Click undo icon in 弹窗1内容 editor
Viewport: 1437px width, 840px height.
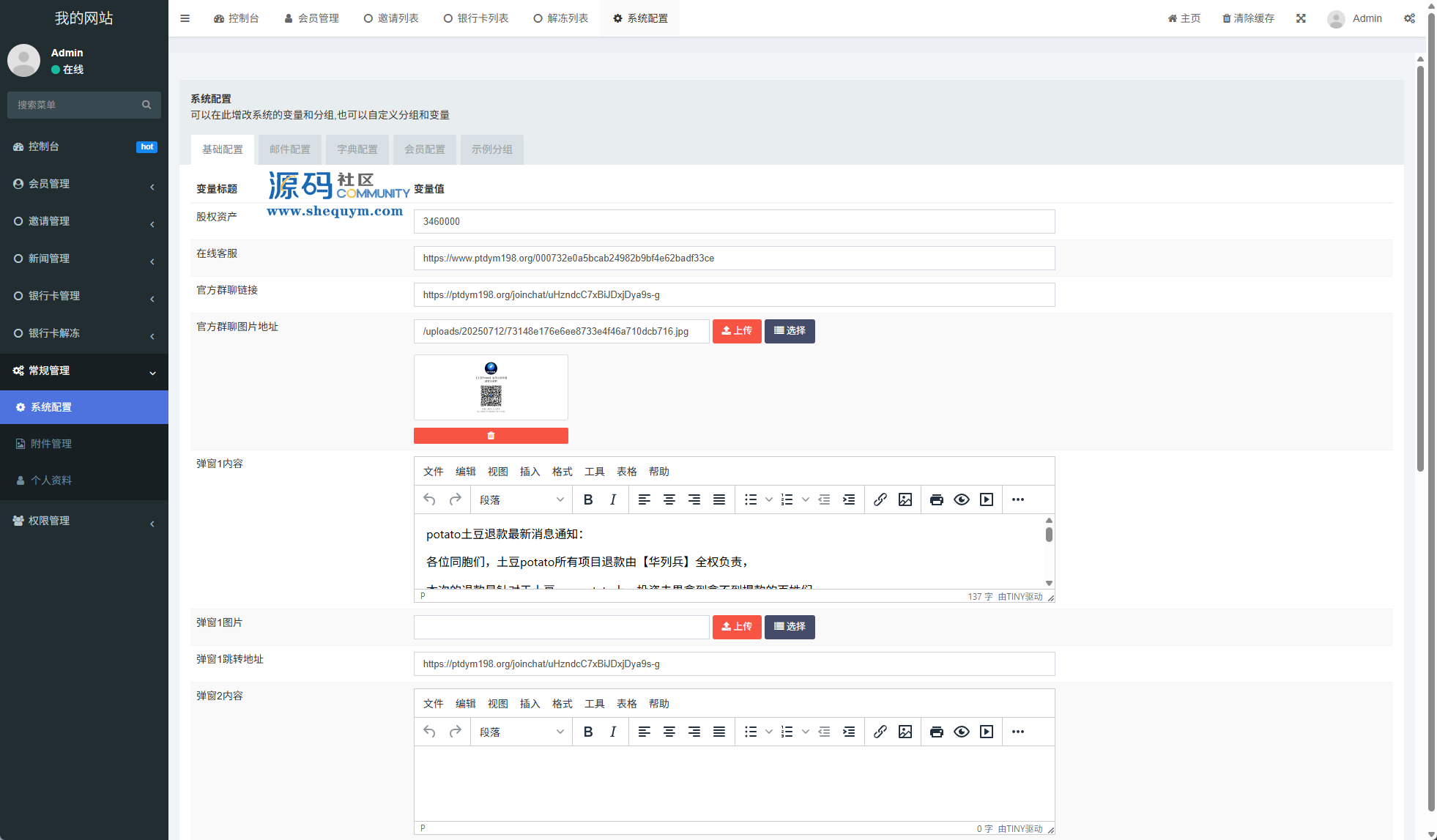coord(430,499)
